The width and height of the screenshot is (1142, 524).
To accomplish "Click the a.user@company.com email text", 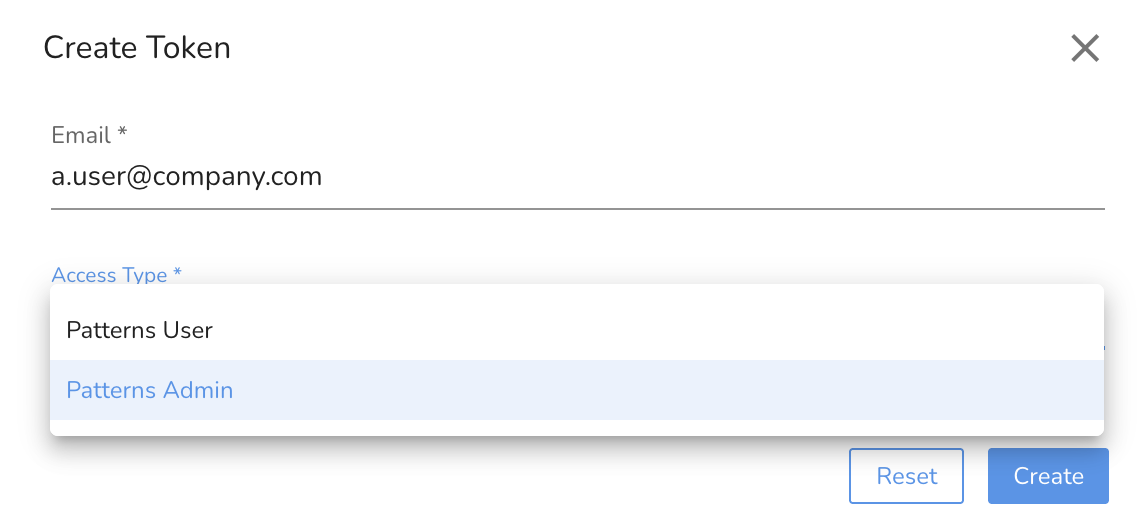I will click(x=186, y=177).
